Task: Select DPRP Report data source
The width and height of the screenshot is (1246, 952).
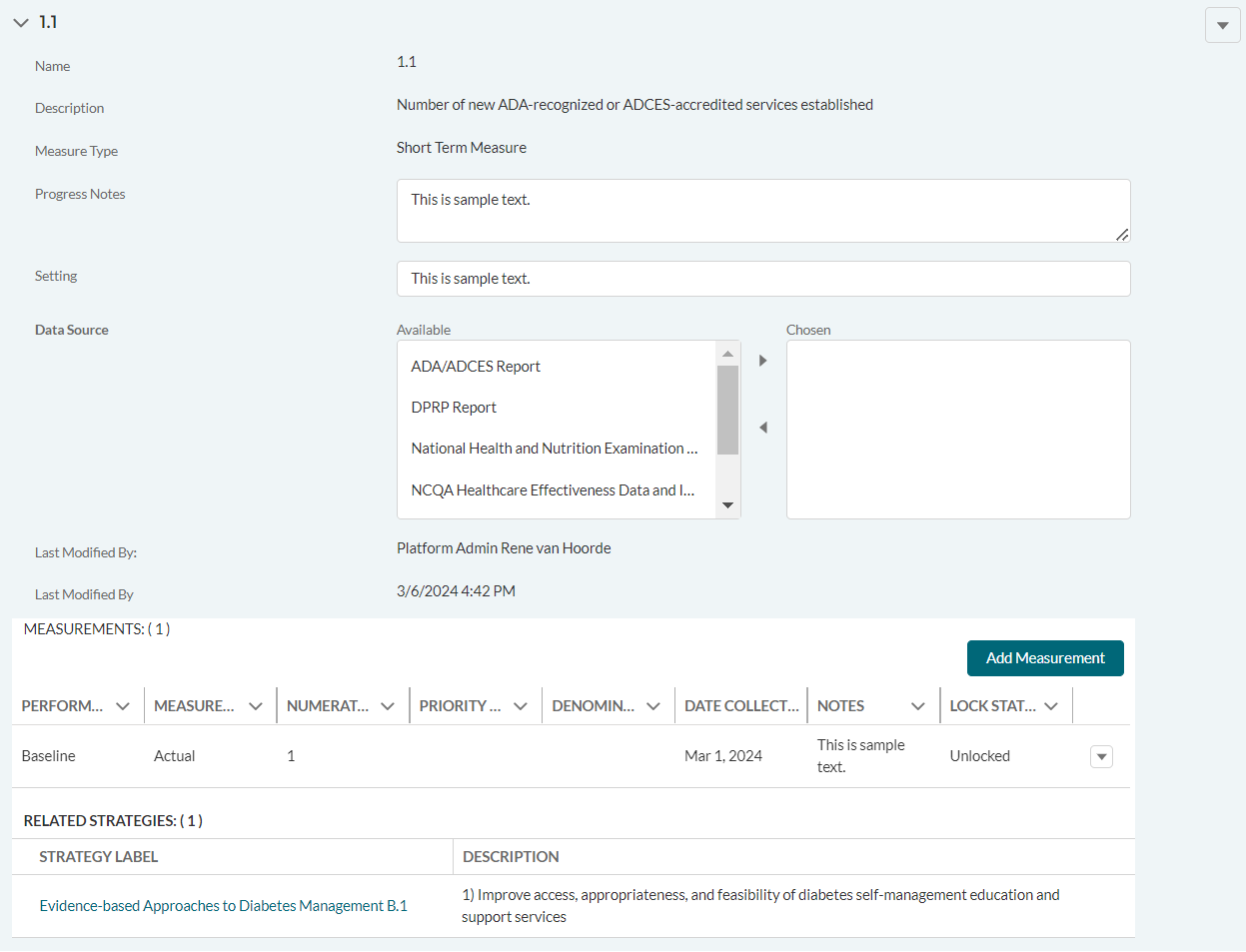Action: [557, 408]
